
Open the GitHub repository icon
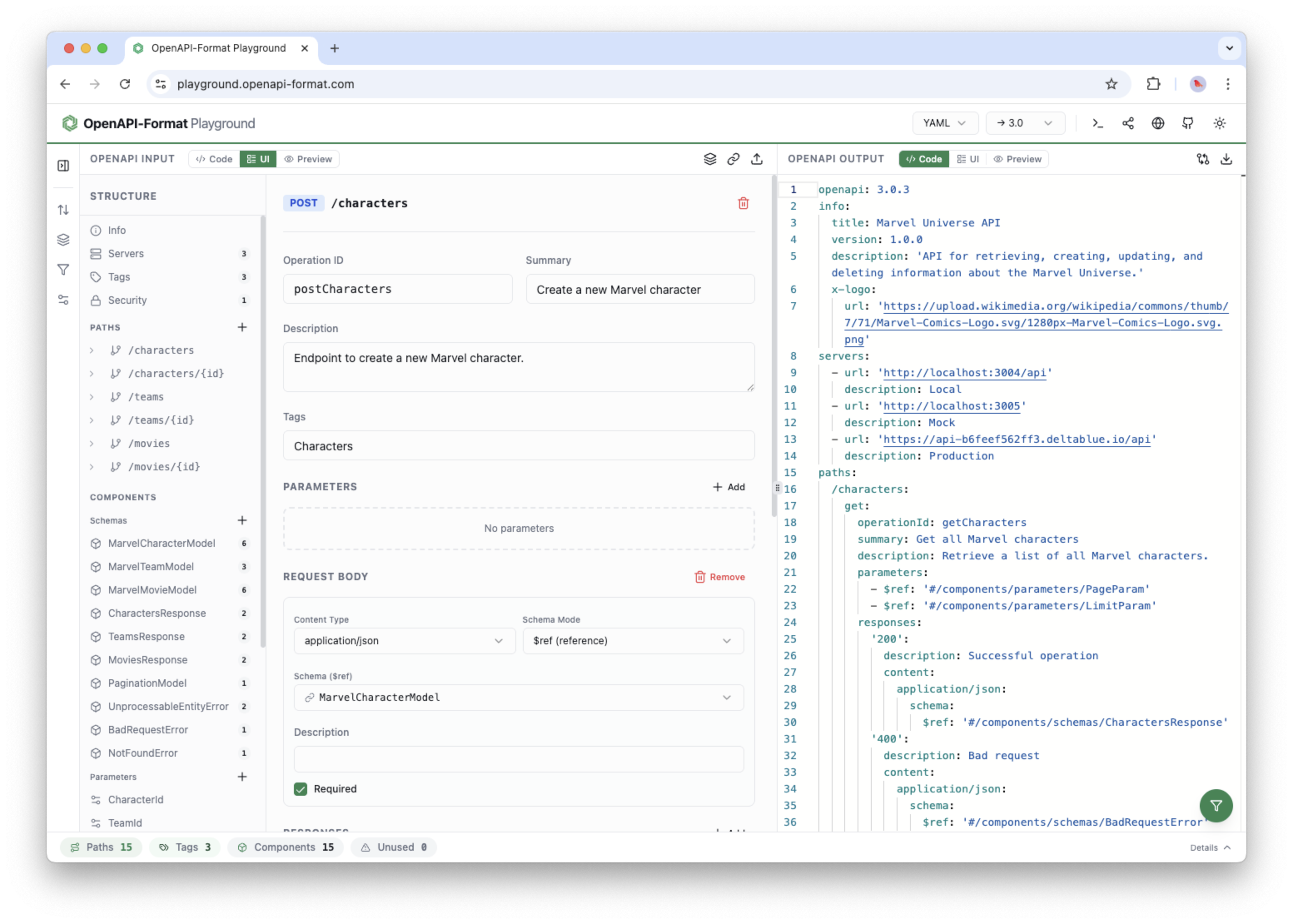1188,123
